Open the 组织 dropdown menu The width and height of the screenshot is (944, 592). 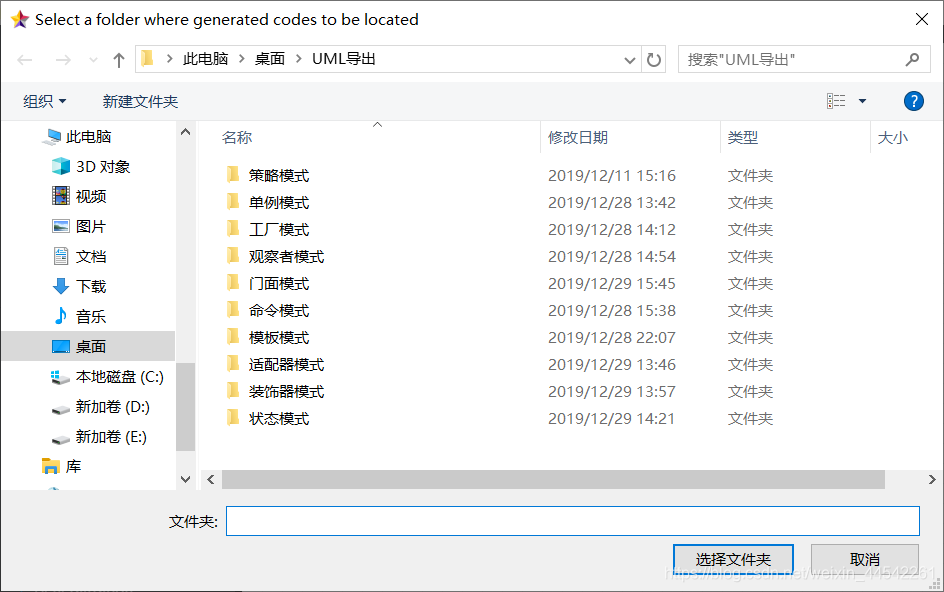tap(42, 100)
